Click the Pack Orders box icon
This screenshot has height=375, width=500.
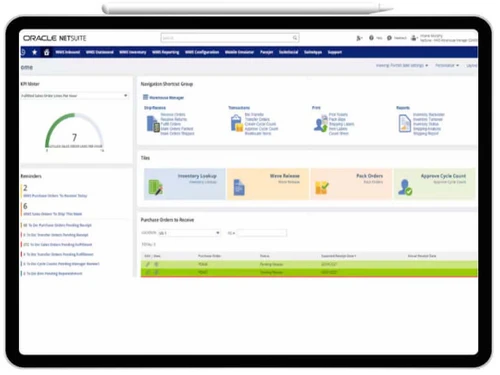pyautogui.click(x=322, y=188)
